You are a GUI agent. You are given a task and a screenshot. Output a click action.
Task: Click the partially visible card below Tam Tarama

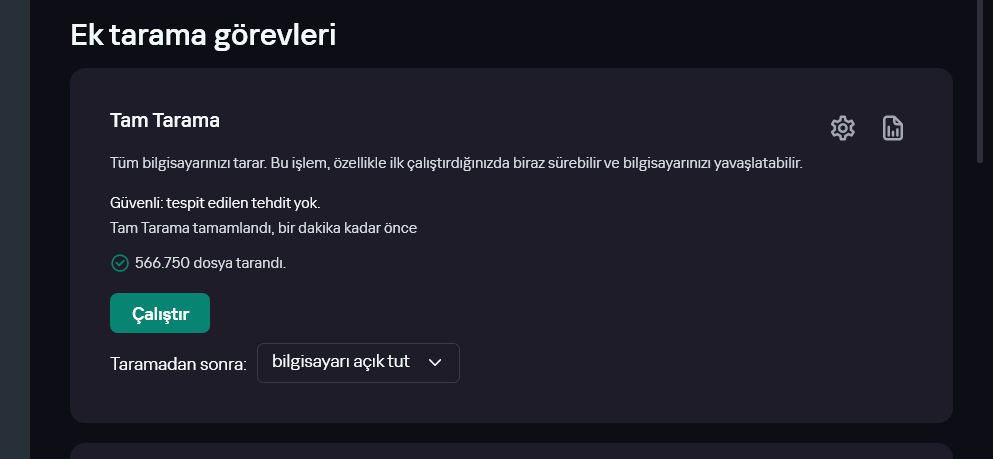point(510,451)
